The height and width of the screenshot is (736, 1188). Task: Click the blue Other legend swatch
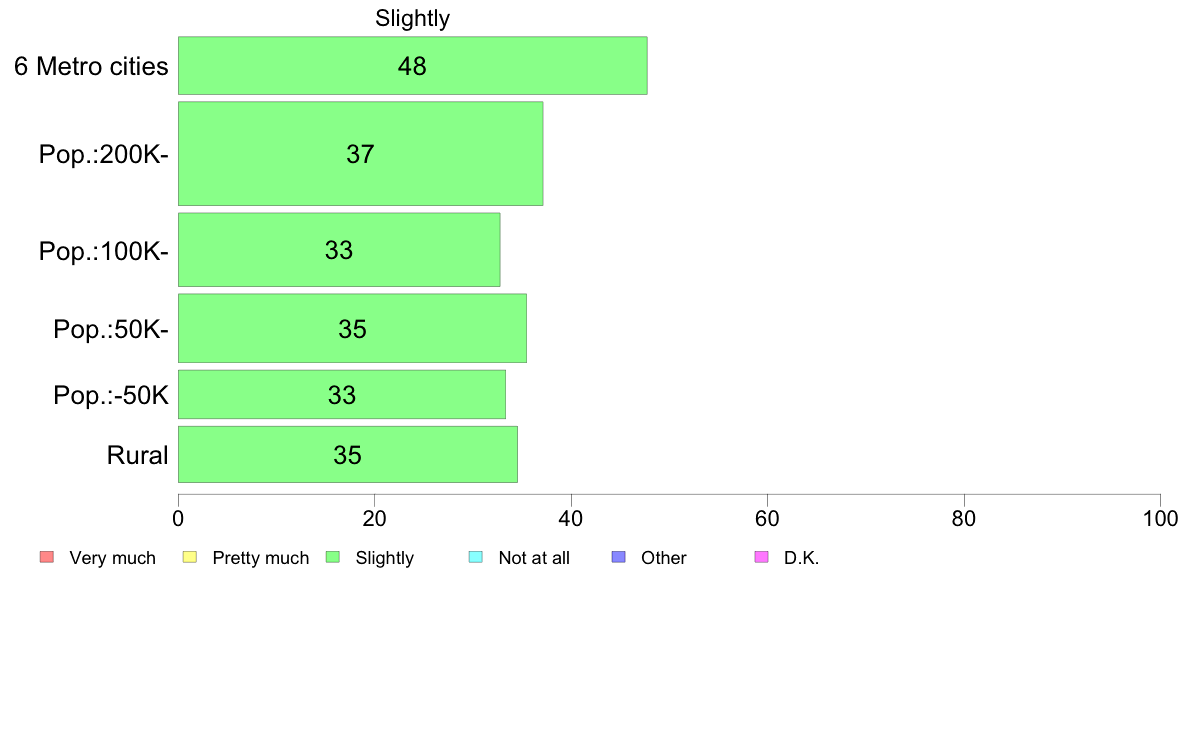[618, 557]
